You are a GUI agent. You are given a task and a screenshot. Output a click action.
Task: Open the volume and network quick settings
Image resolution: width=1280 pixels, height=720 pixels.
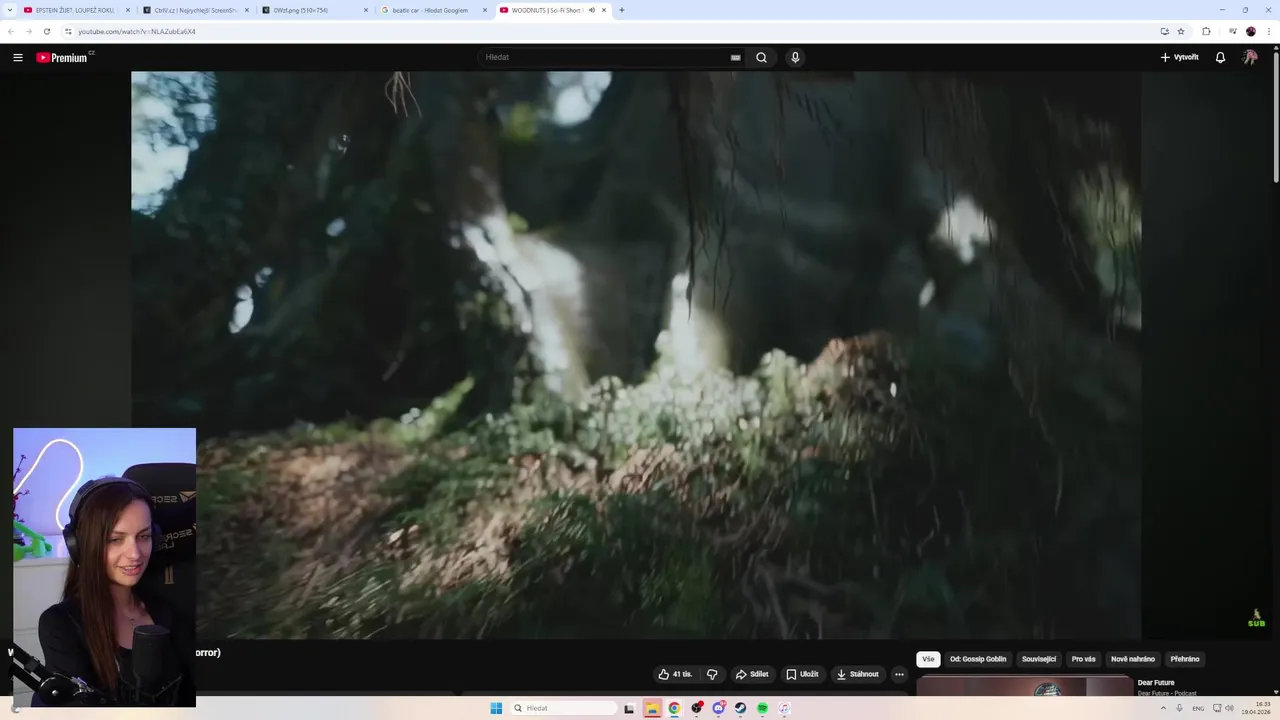pos(1223,708)
